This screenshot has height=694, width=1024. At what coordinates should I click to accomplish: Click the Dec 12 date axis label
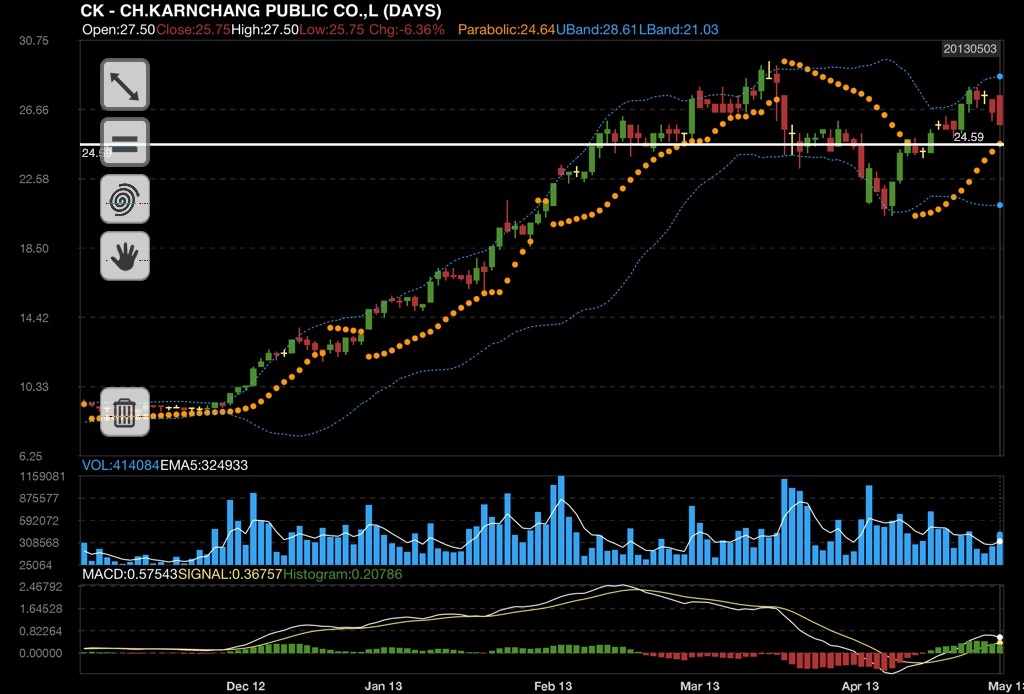coord(246,686)
